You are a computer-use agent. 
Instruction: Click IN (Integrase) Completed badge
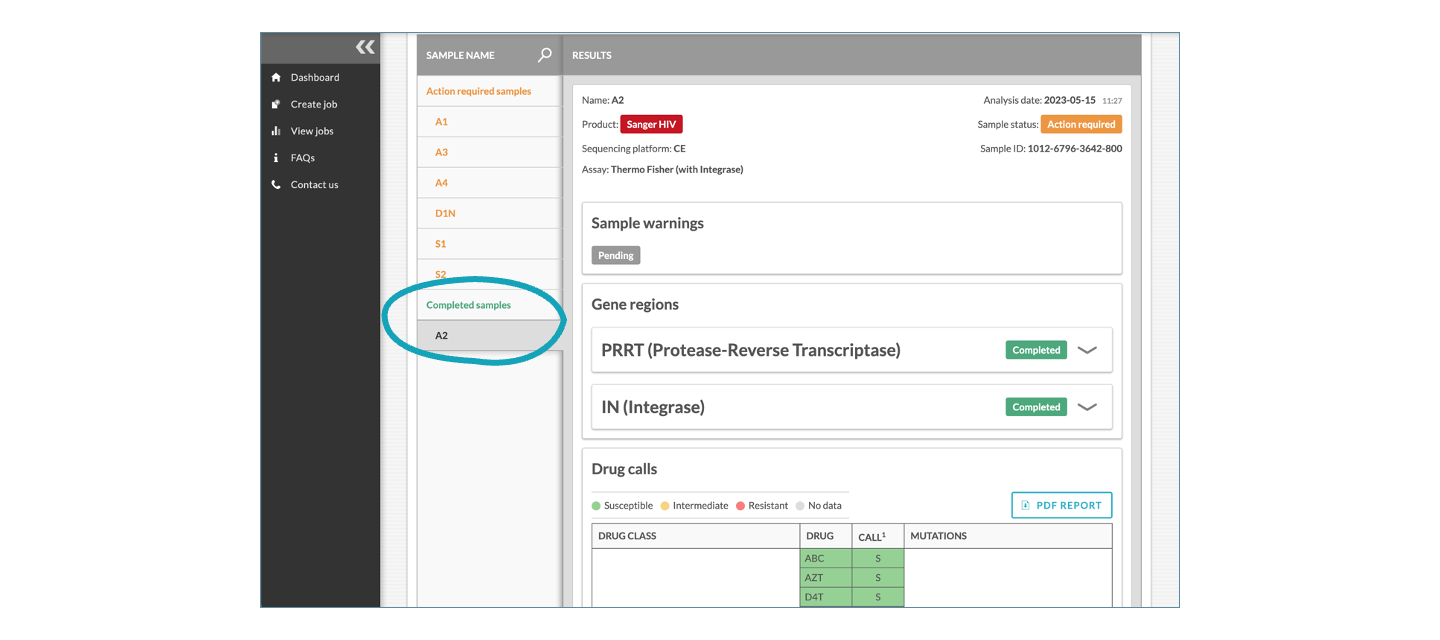click(1036, 407)
